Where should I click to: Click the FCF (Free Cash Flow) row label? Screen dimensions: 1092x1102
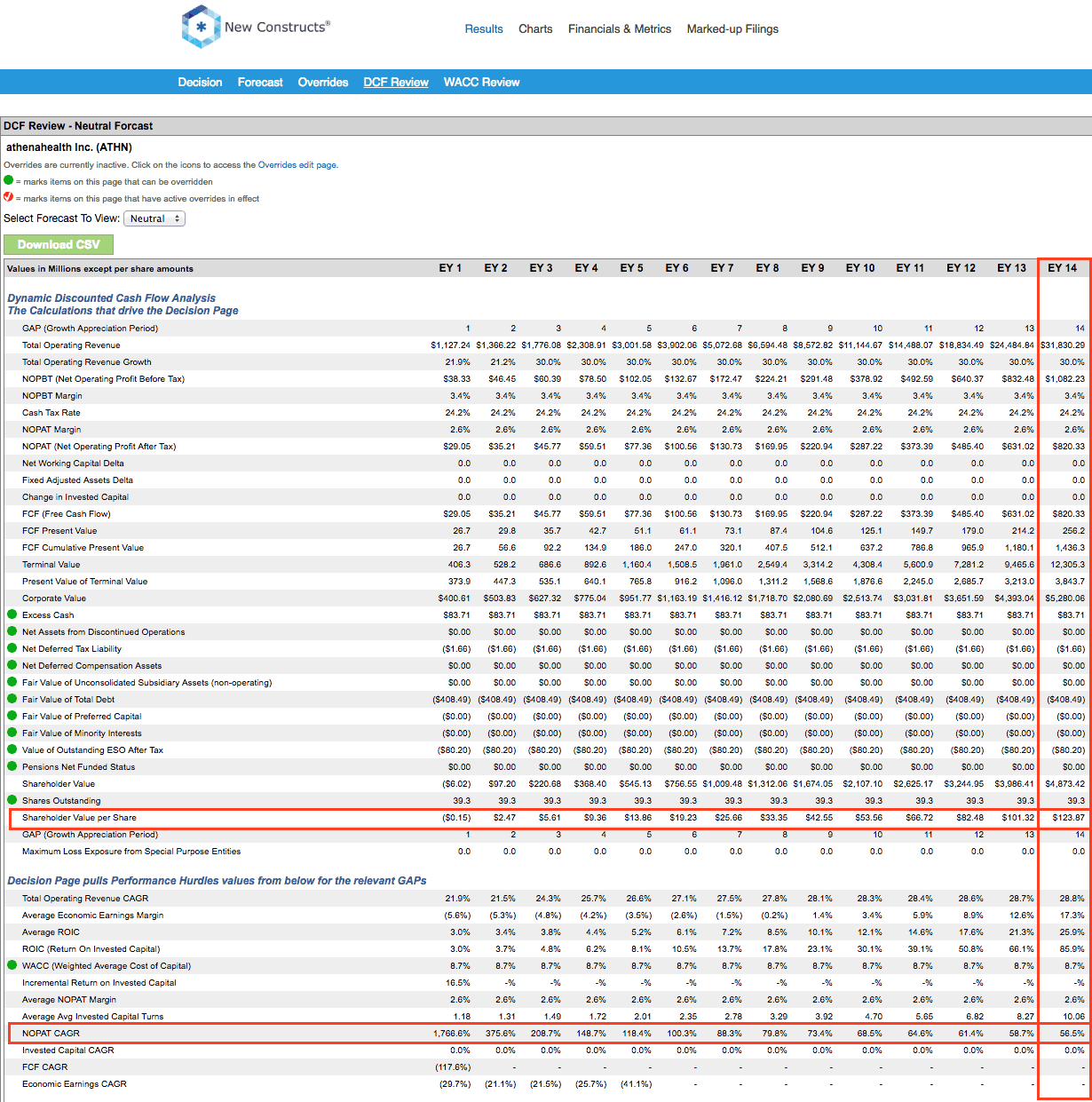pyautogui.click(x=67, y=514)
